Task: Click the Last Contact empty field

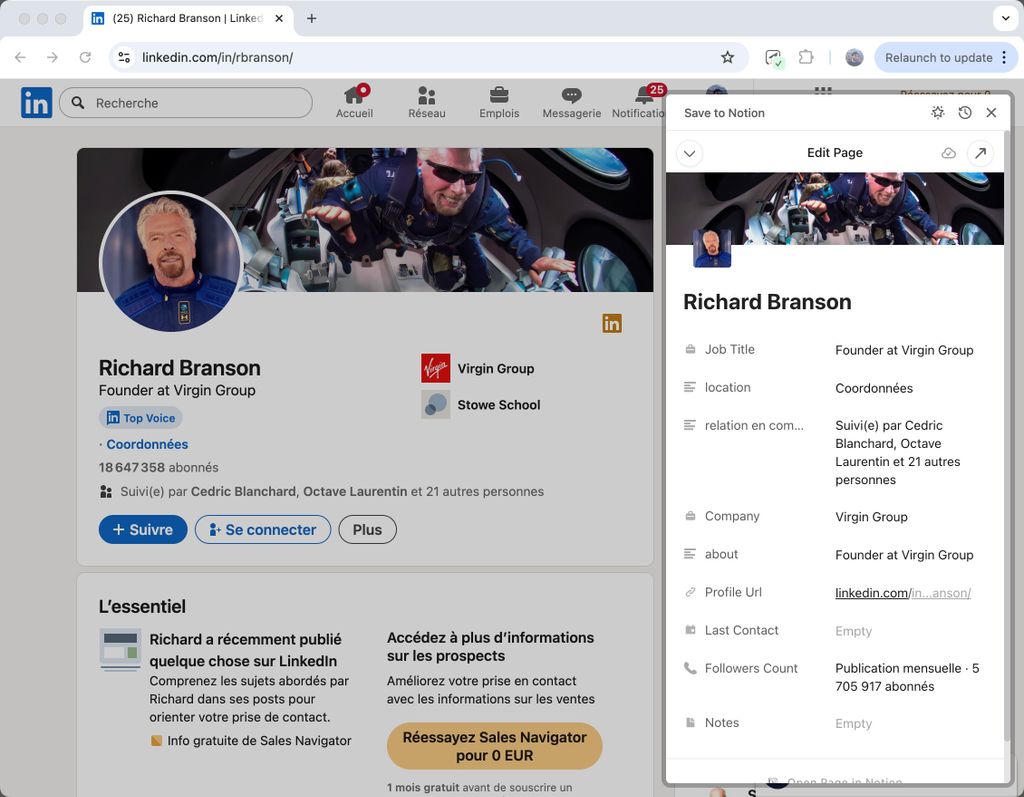Action: point(853,631)
